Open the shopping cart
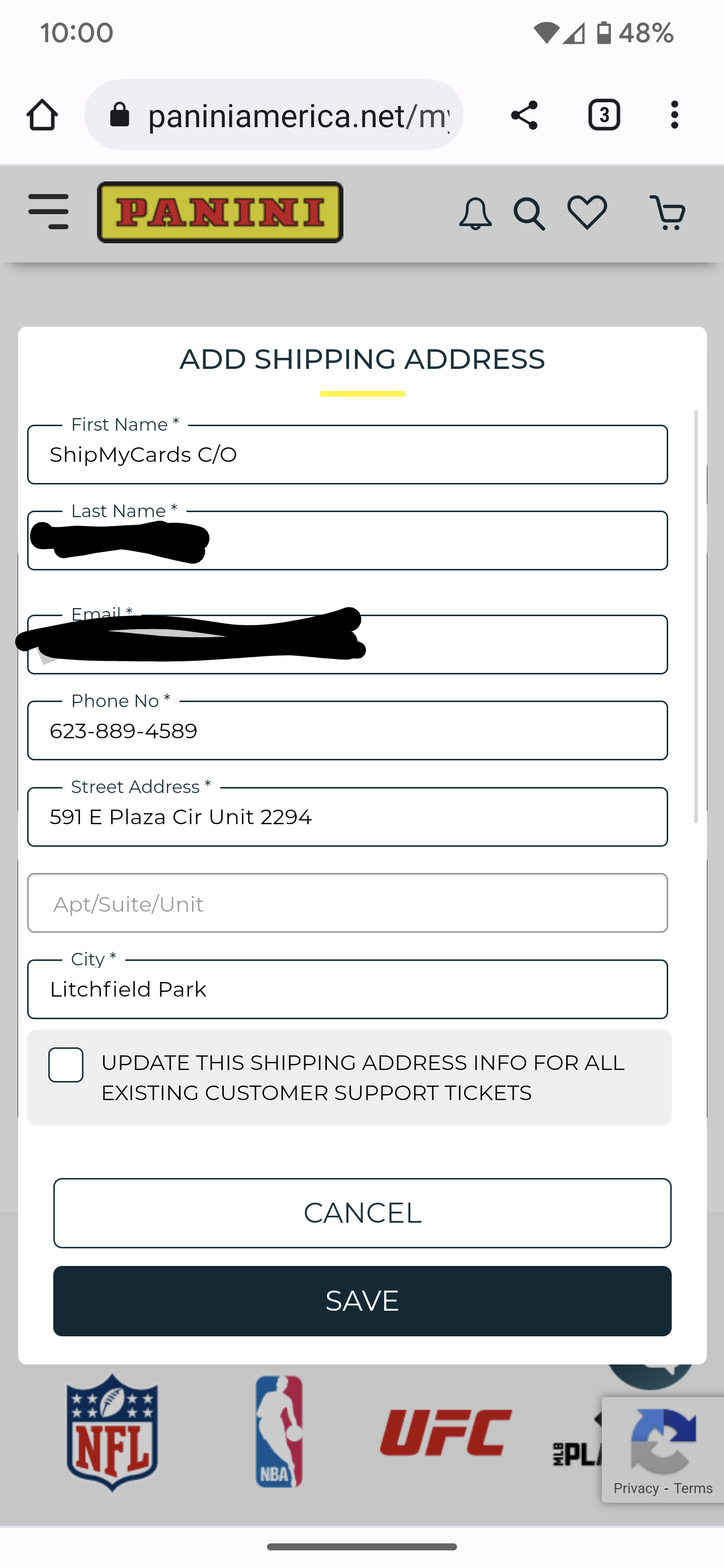 [668, 213]
